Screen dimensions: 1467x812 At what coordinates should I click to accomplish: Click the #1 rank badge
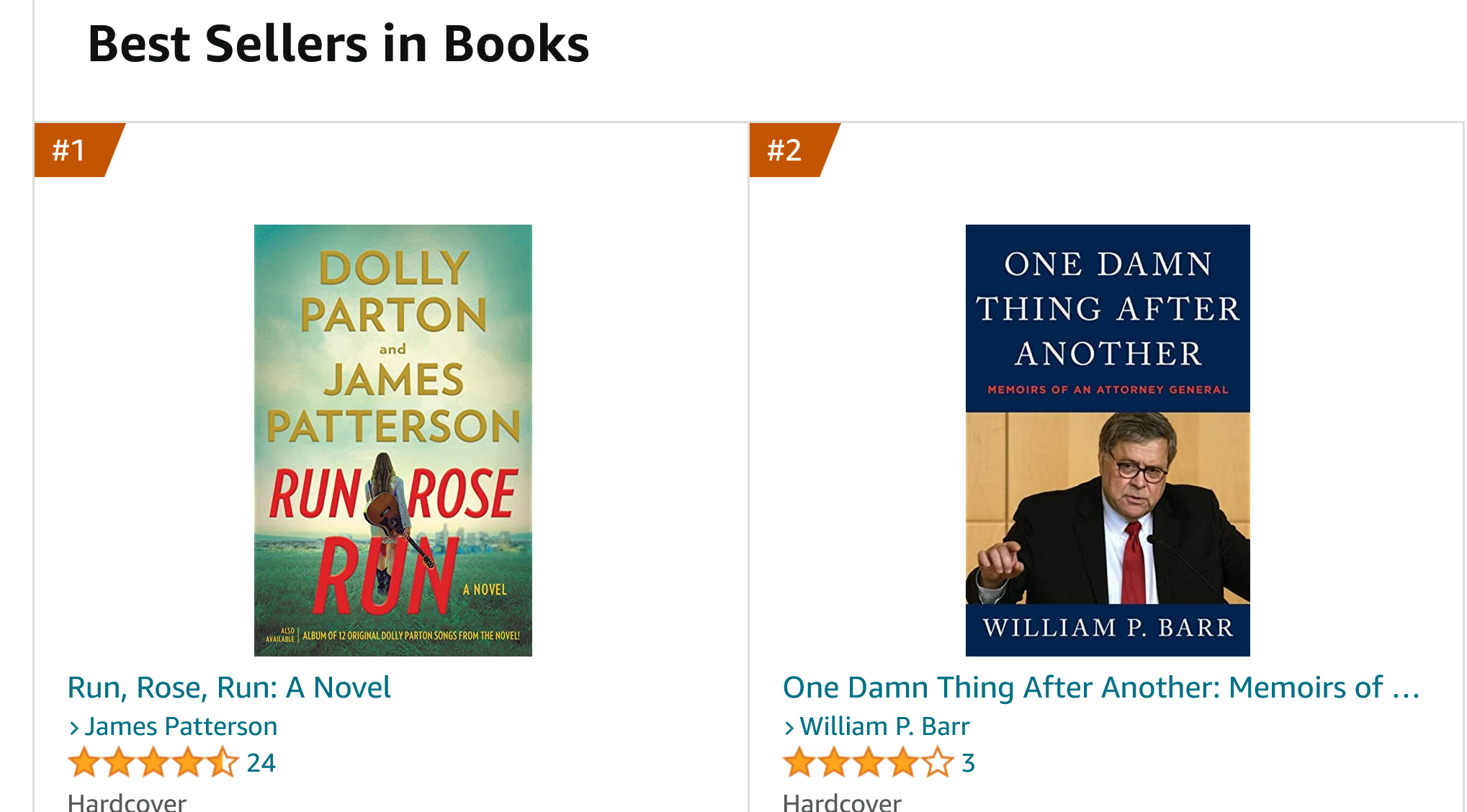(x=71, y=150)
